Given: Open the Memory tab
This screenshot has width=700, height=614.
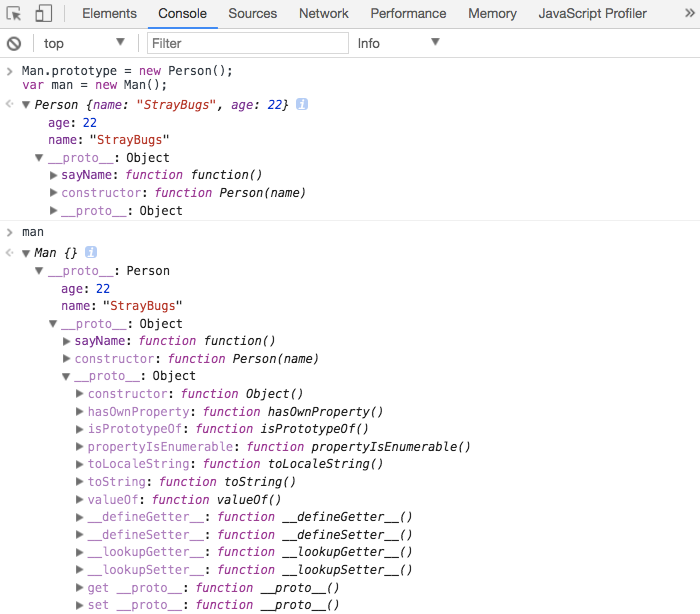Looking at the screenshot, I should (492, 13).
